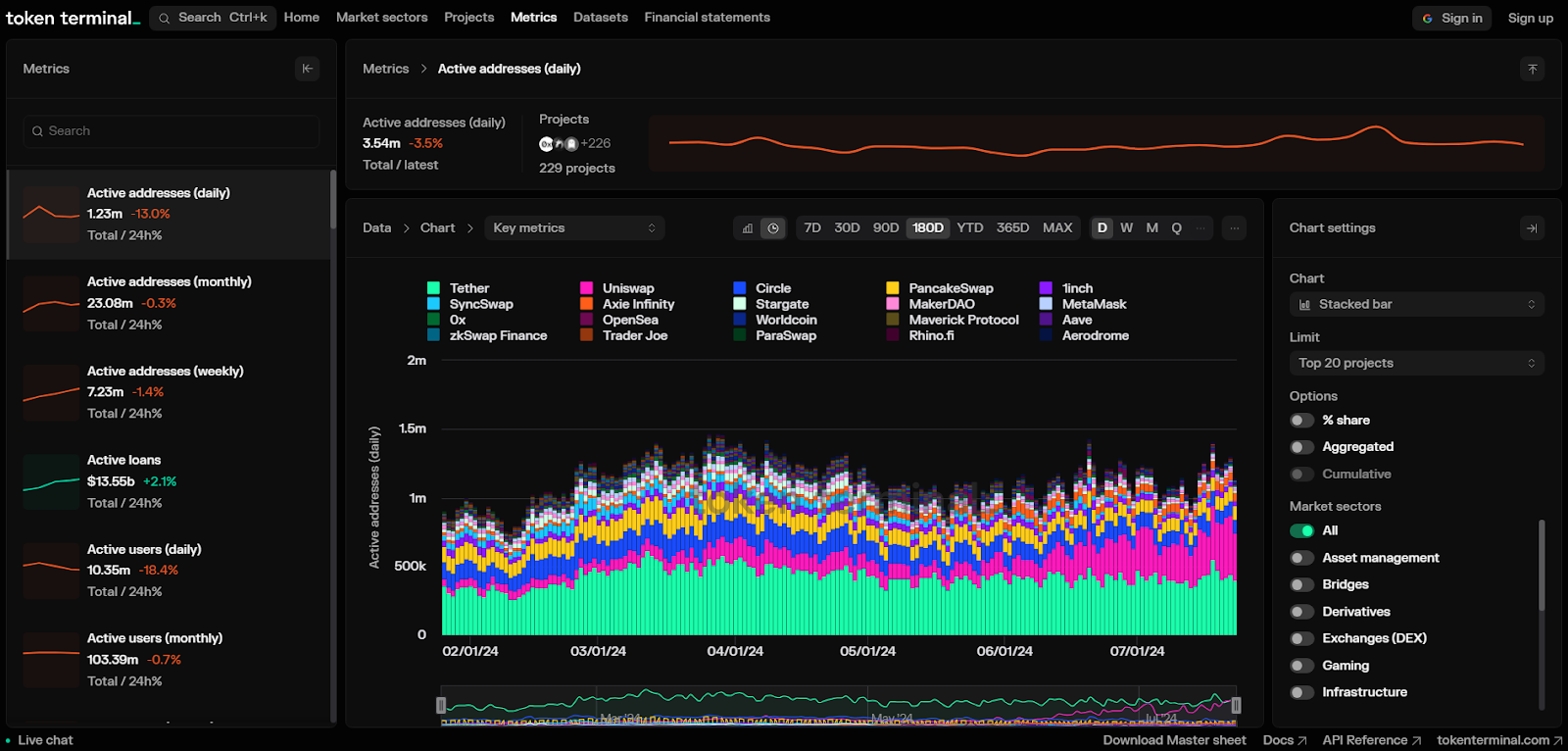Click the Trader Joe legend color square
This screenshot has width=1568, height=751.
586,335
